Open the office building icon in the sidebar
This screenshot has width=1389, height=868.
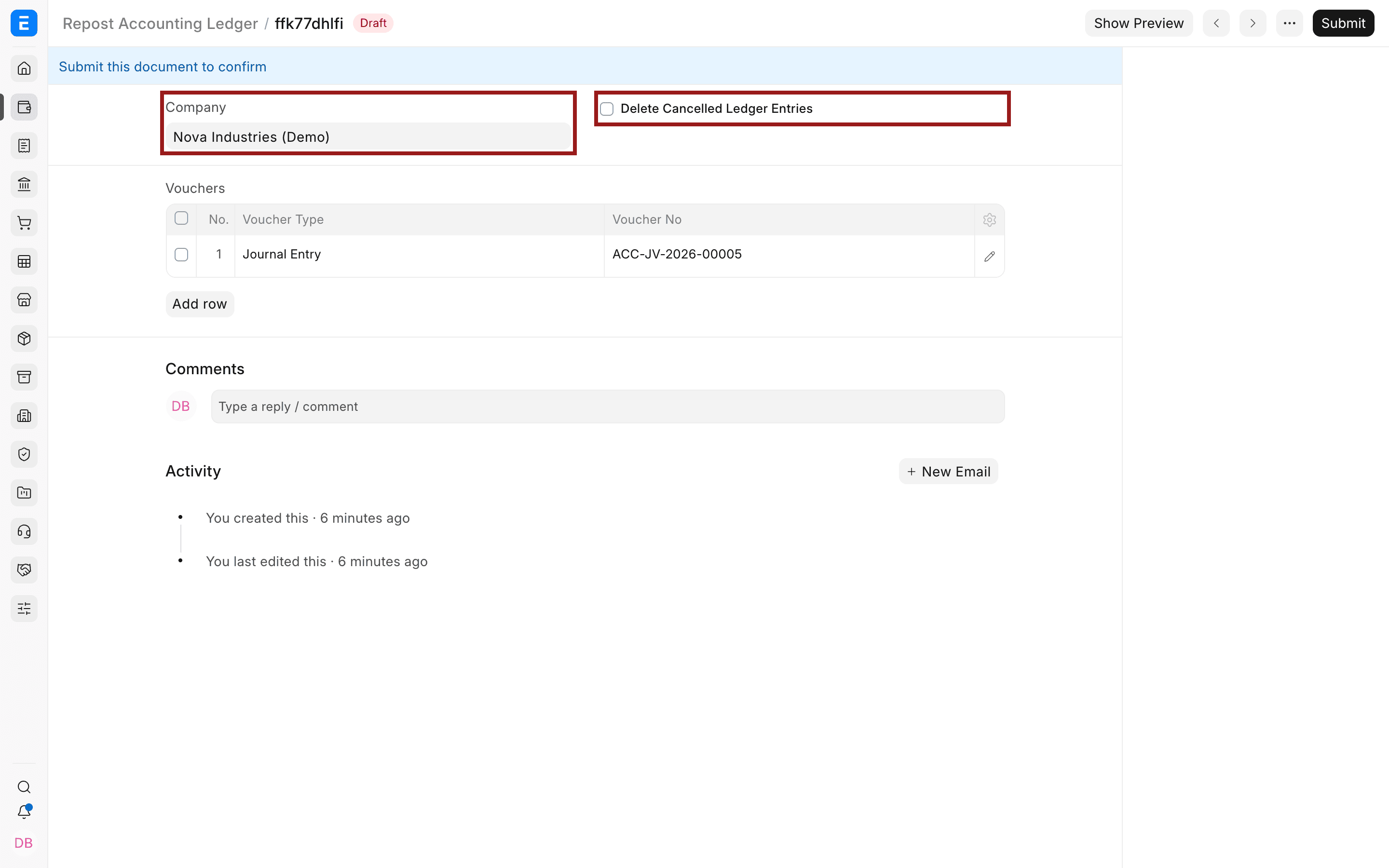(24, 416)
